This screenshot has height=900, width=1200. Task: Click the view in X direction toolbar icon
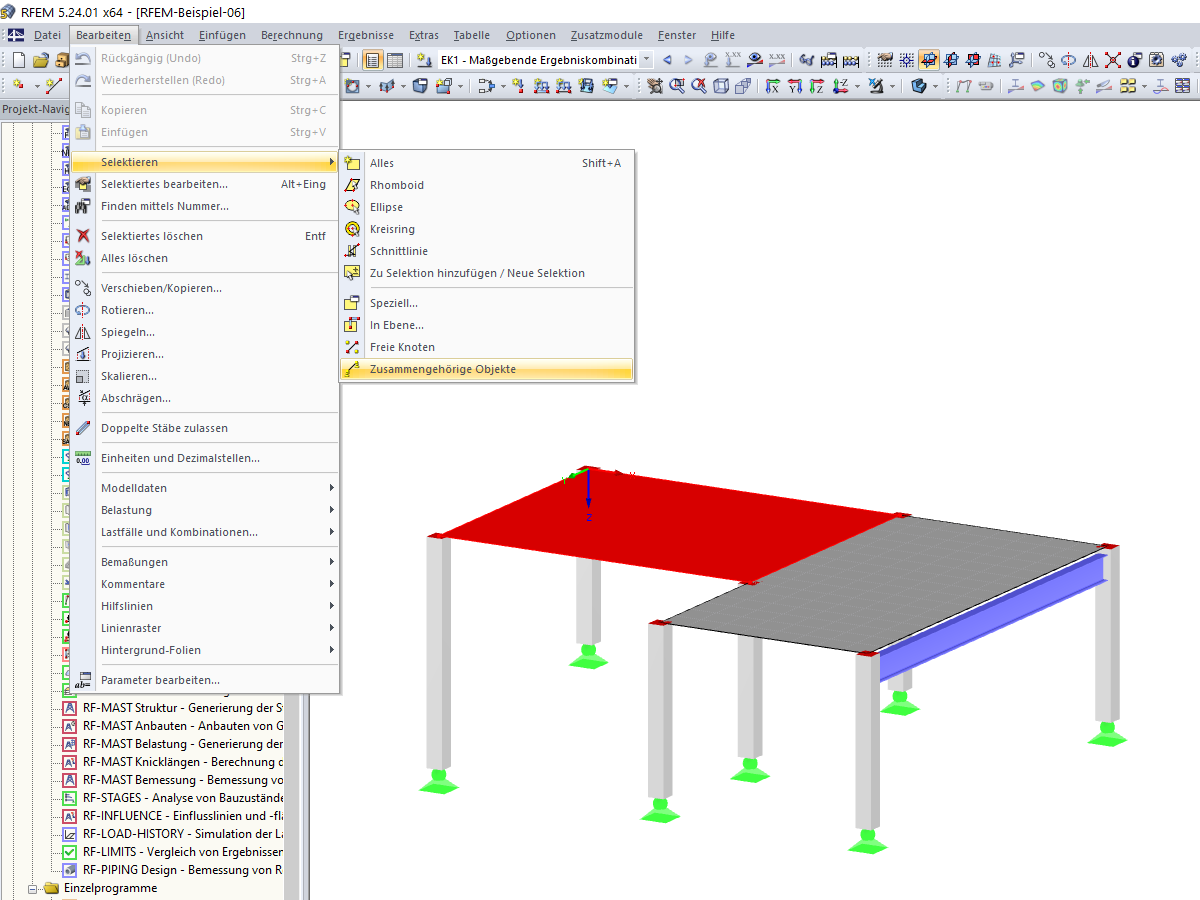click(772, 87)
